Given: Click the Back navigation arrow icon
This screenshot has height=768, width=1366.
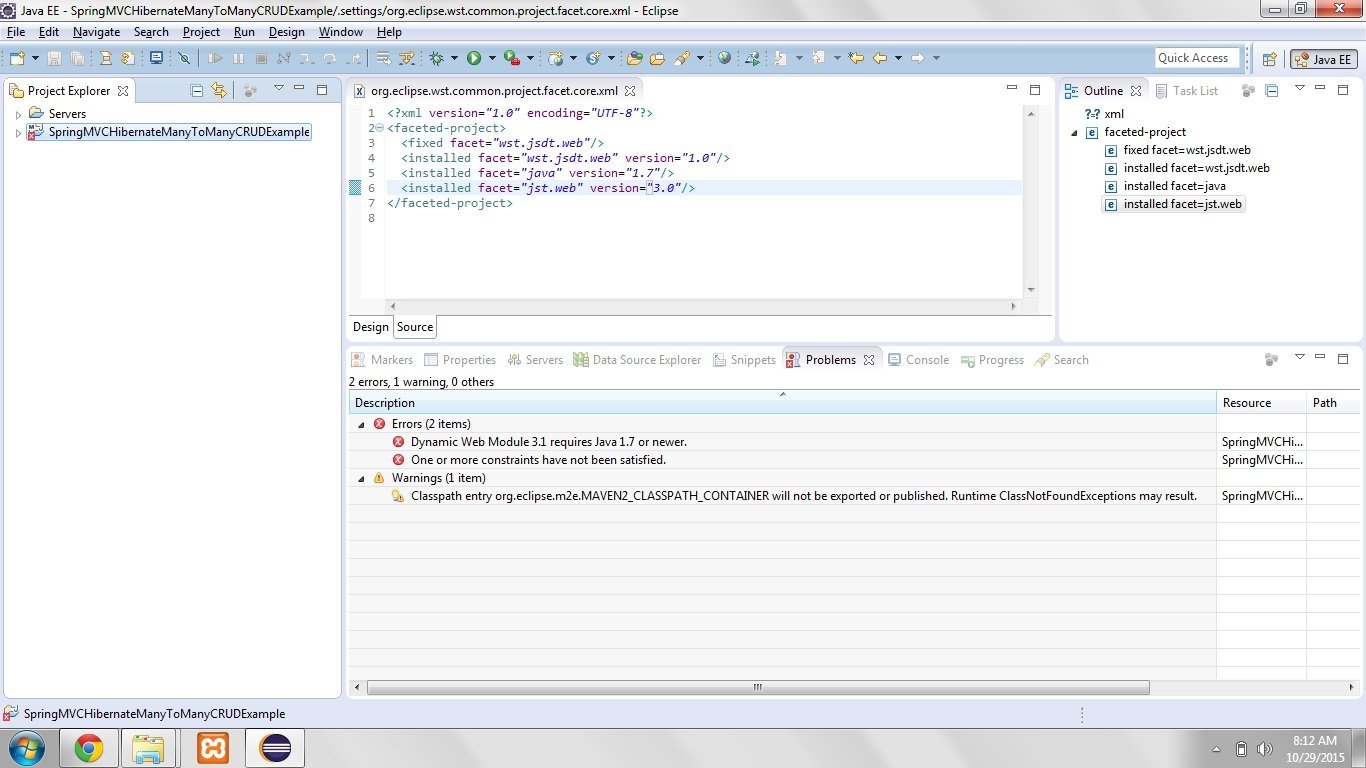Looking at the screenshot, I should [880, 59].
